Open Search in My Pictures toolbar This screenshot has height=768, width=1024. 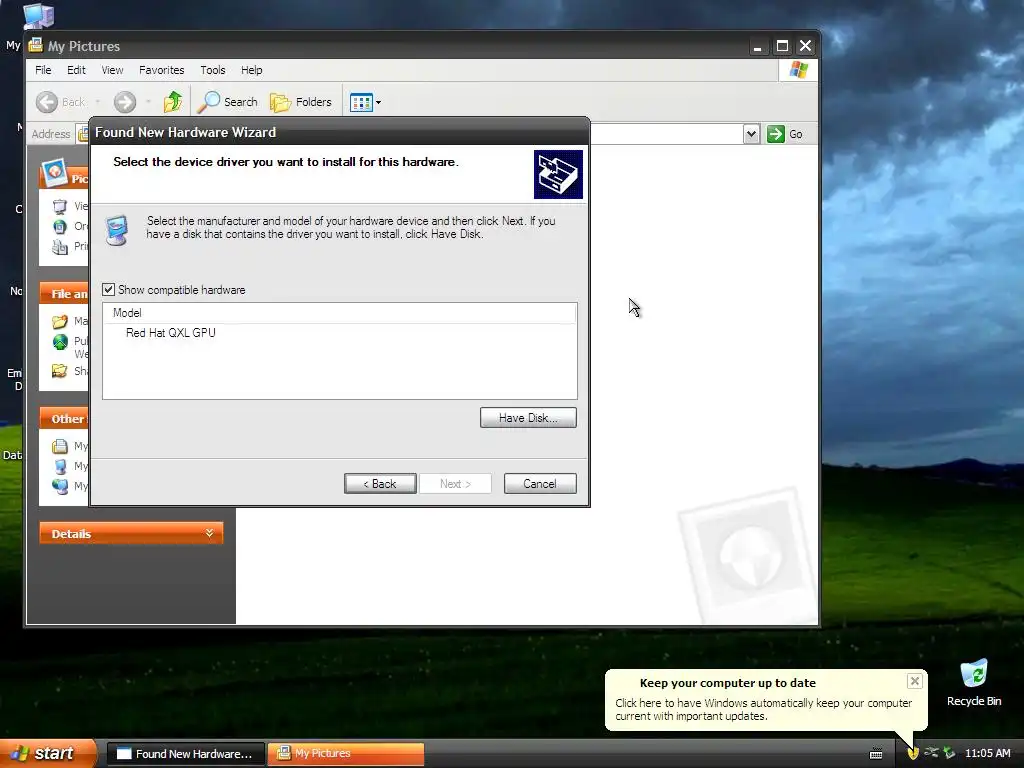click(227, 102)
